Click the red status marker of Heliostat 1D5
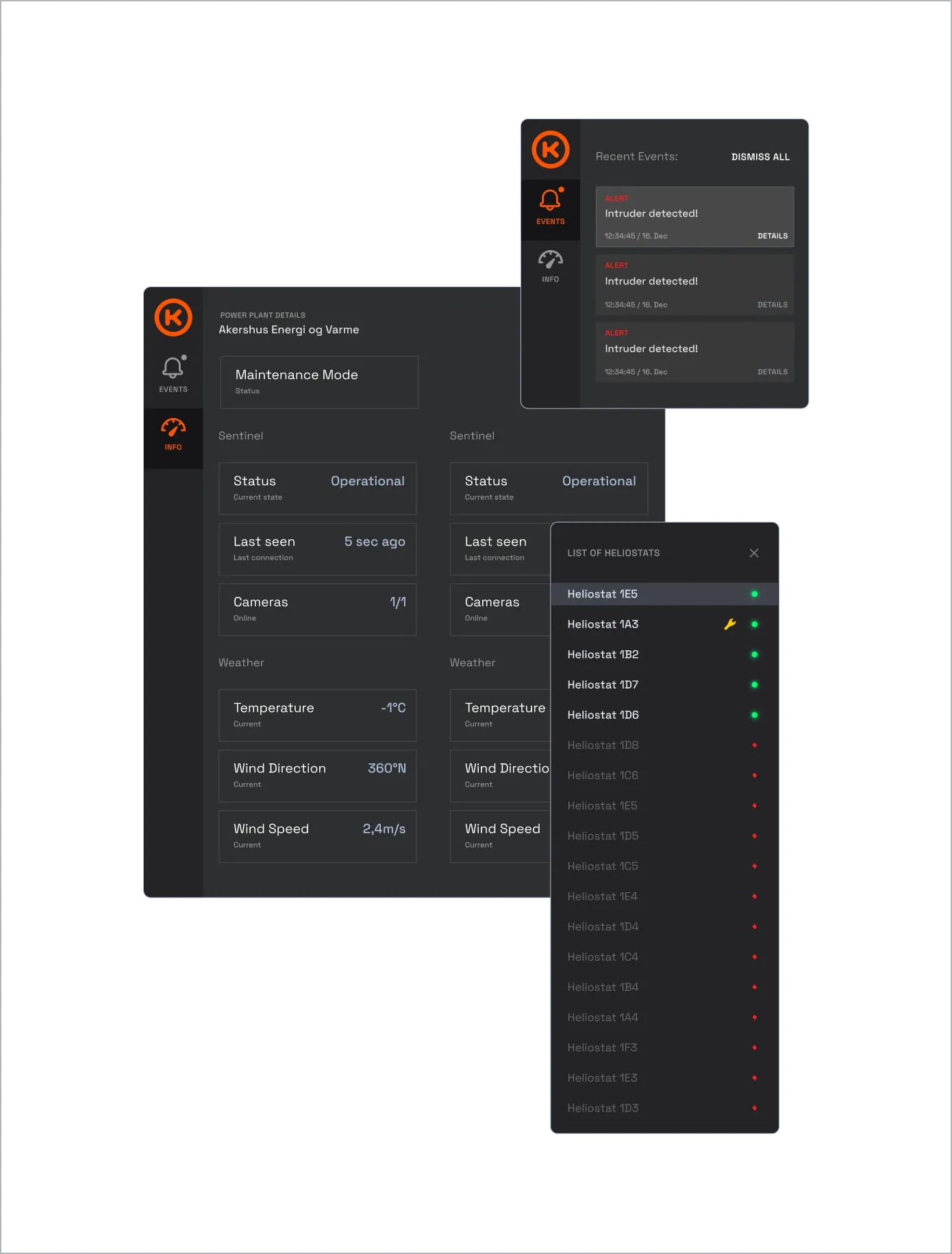The image size is (952, 1254). (x=755, y=836)
